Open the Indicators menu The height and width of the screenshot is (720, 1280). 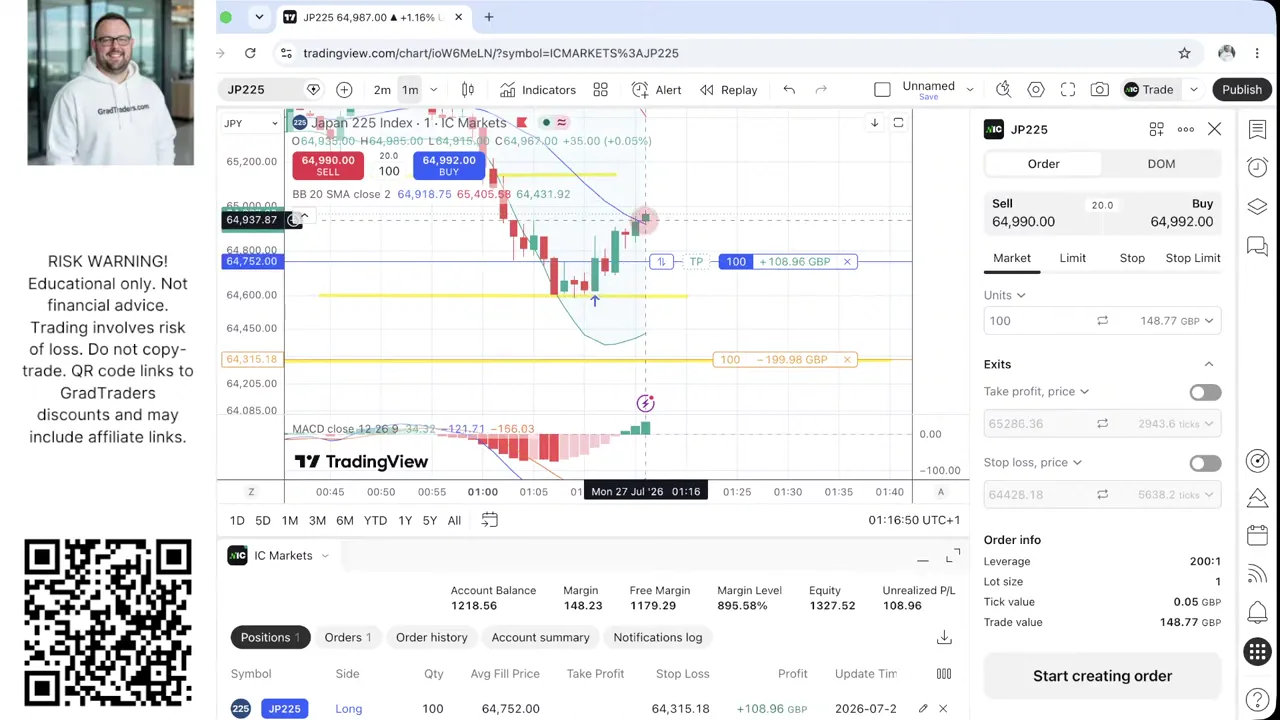coord(538,90)
